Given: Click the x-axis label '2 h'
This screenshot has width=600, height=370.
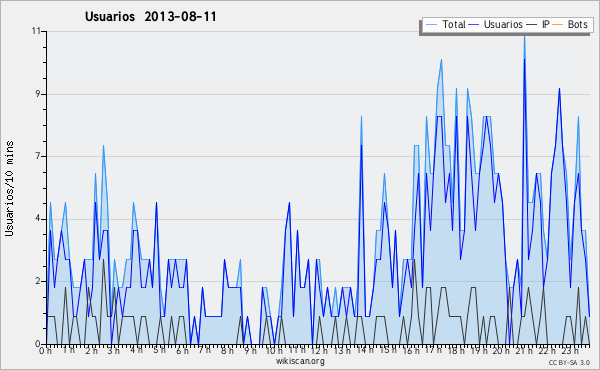Looking at the screenshot, I should click(x=91, y=351).
